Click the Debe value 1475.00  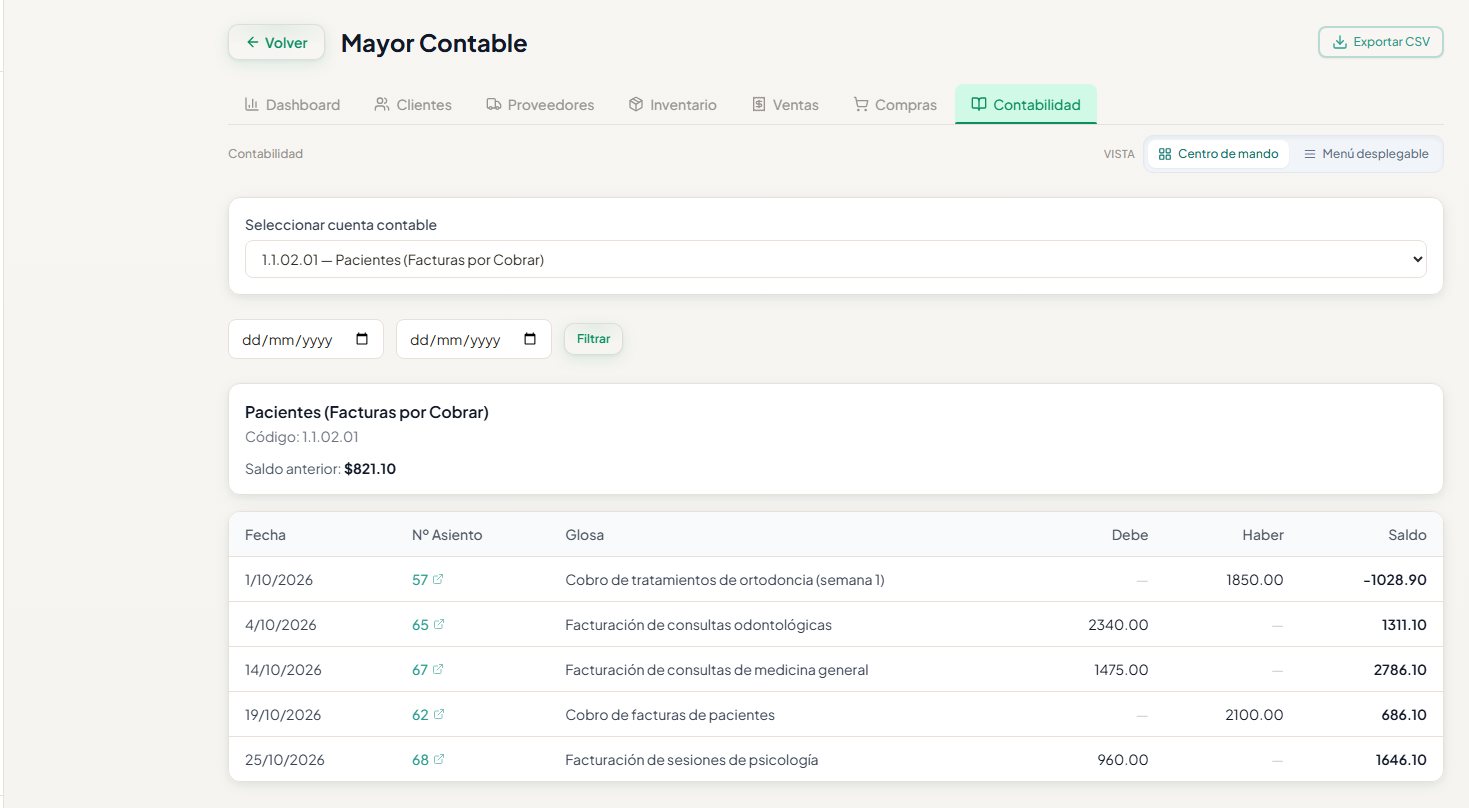click(1121, 669)
